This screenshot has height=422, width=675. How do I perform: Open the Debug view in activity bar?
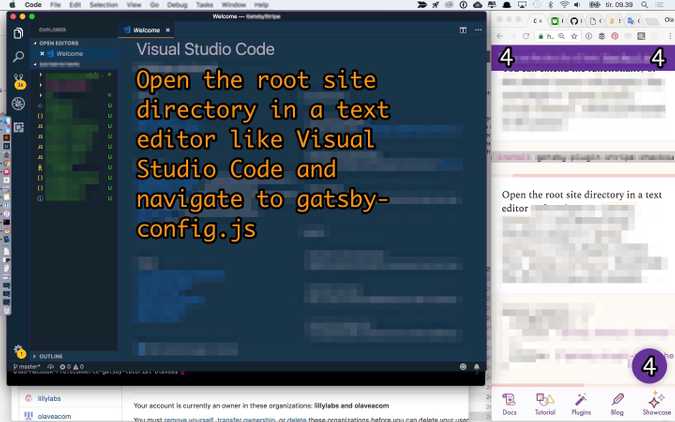[18, 104]
